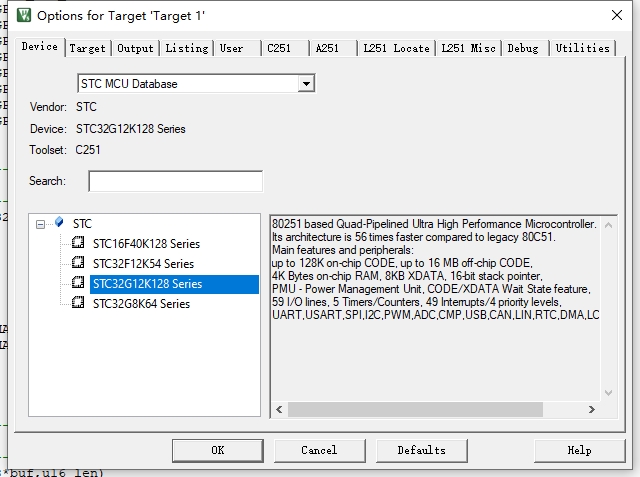The height and width of the screenshot is (477, 640).
Task: Click the STC vendor diamond icon
Action: coord(59,222)
